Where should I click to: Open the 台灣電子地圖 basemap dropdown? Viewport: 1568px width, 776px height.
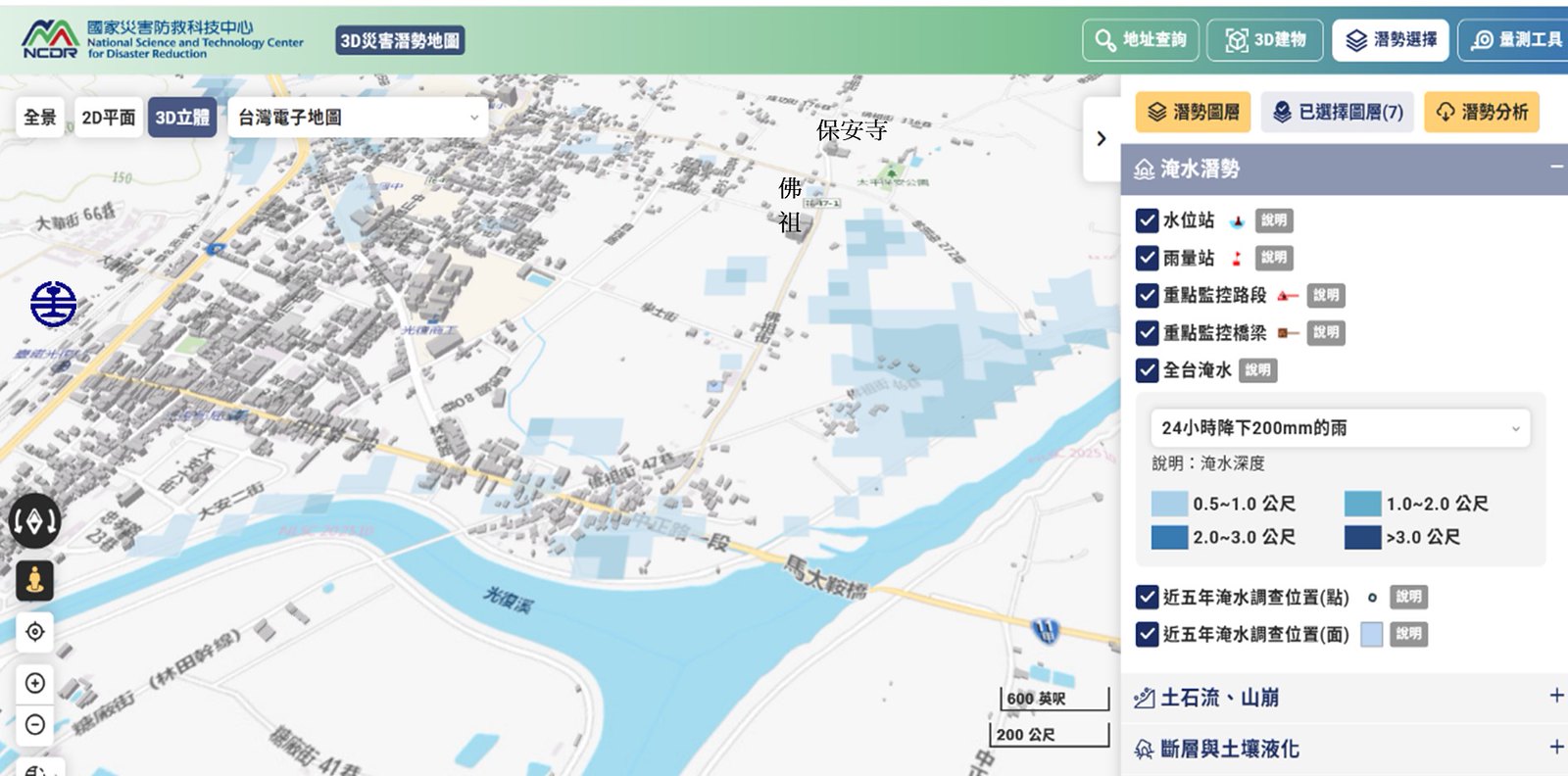(358, 118)
